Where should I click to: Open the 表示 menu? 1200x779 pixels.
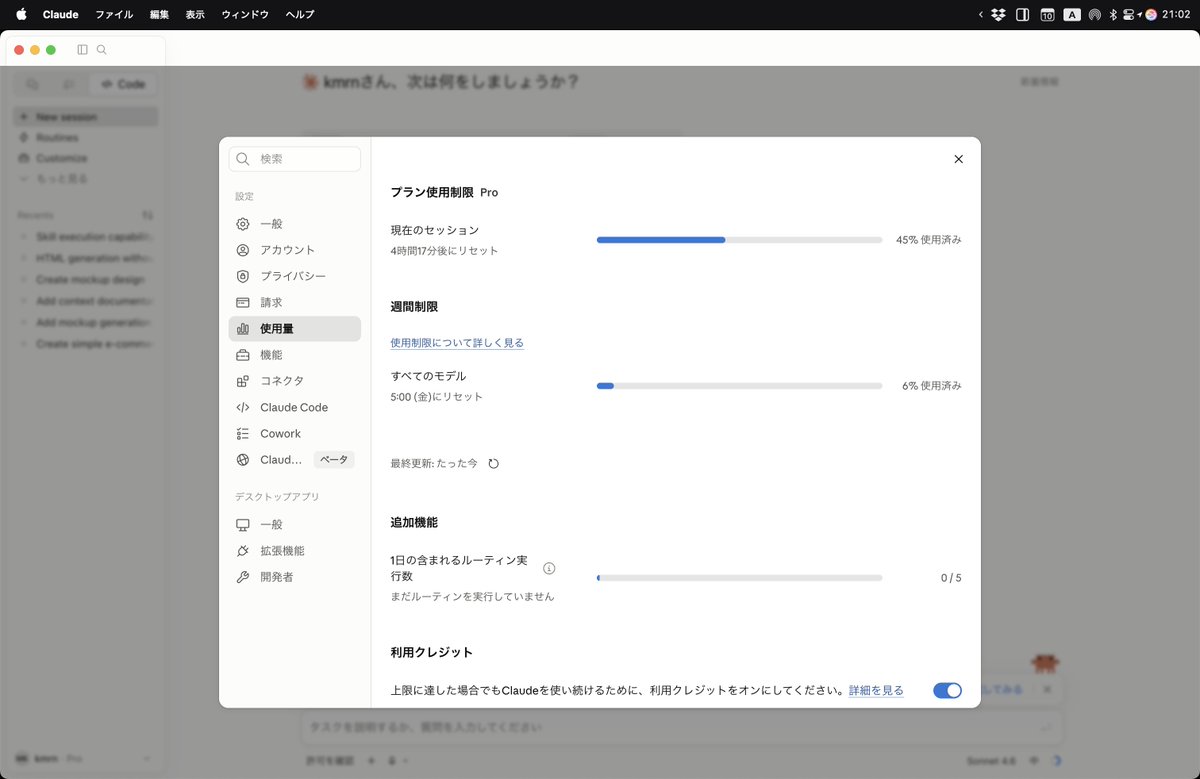click(x=195, y=15)
